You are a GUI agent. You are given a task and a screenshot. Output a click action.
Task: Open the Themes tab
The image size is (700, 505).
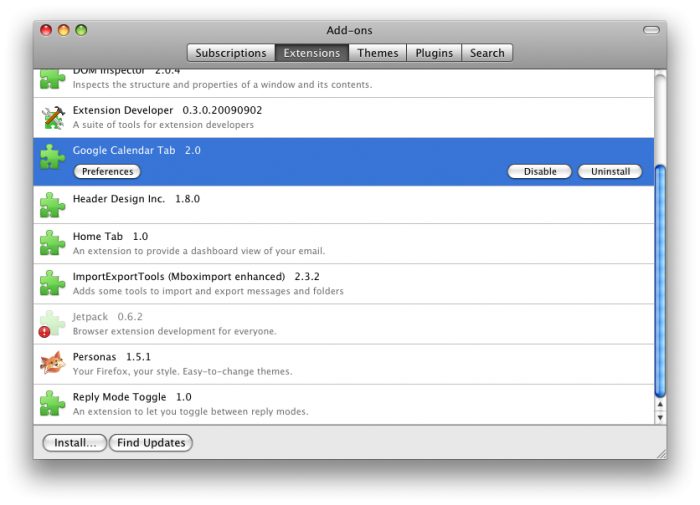378,53
